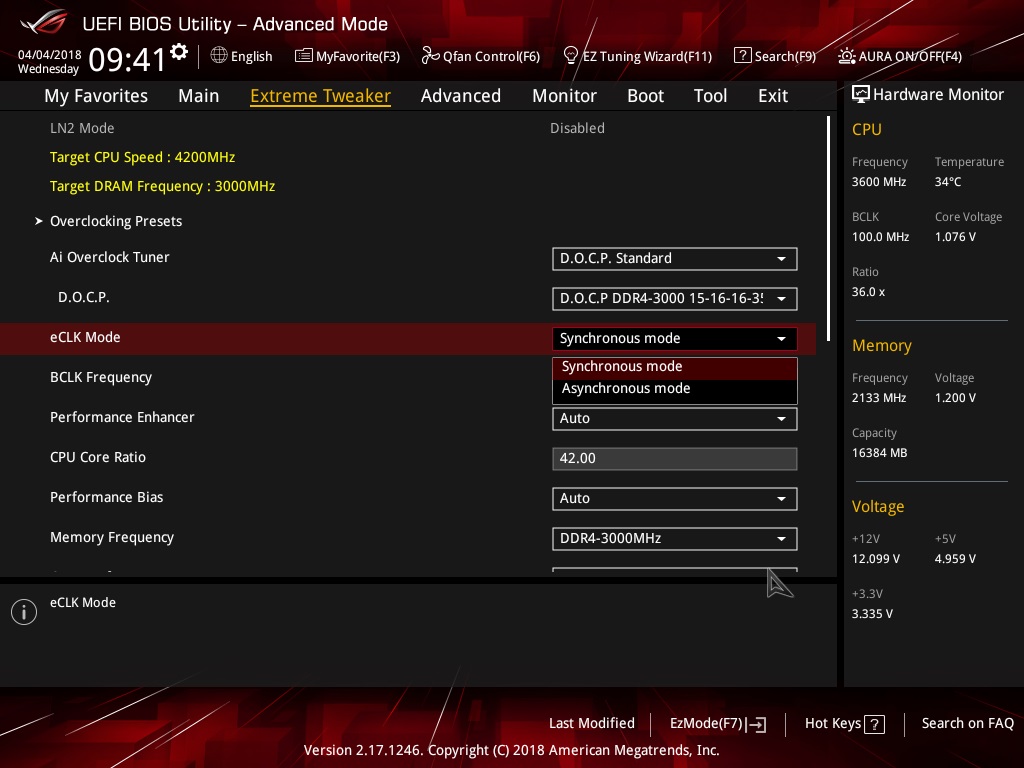Click the MyFavorite list icon
Viewport: 1024px width, 768px height.
[x=303, y=56]
